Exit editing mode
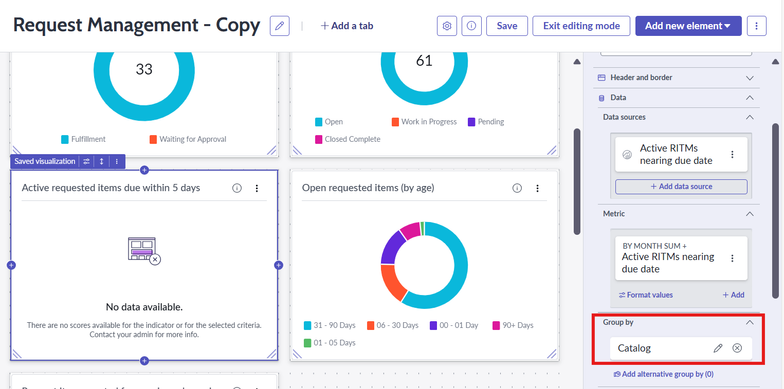Screen dimensions: 784x389 click(x=582, y=26)
